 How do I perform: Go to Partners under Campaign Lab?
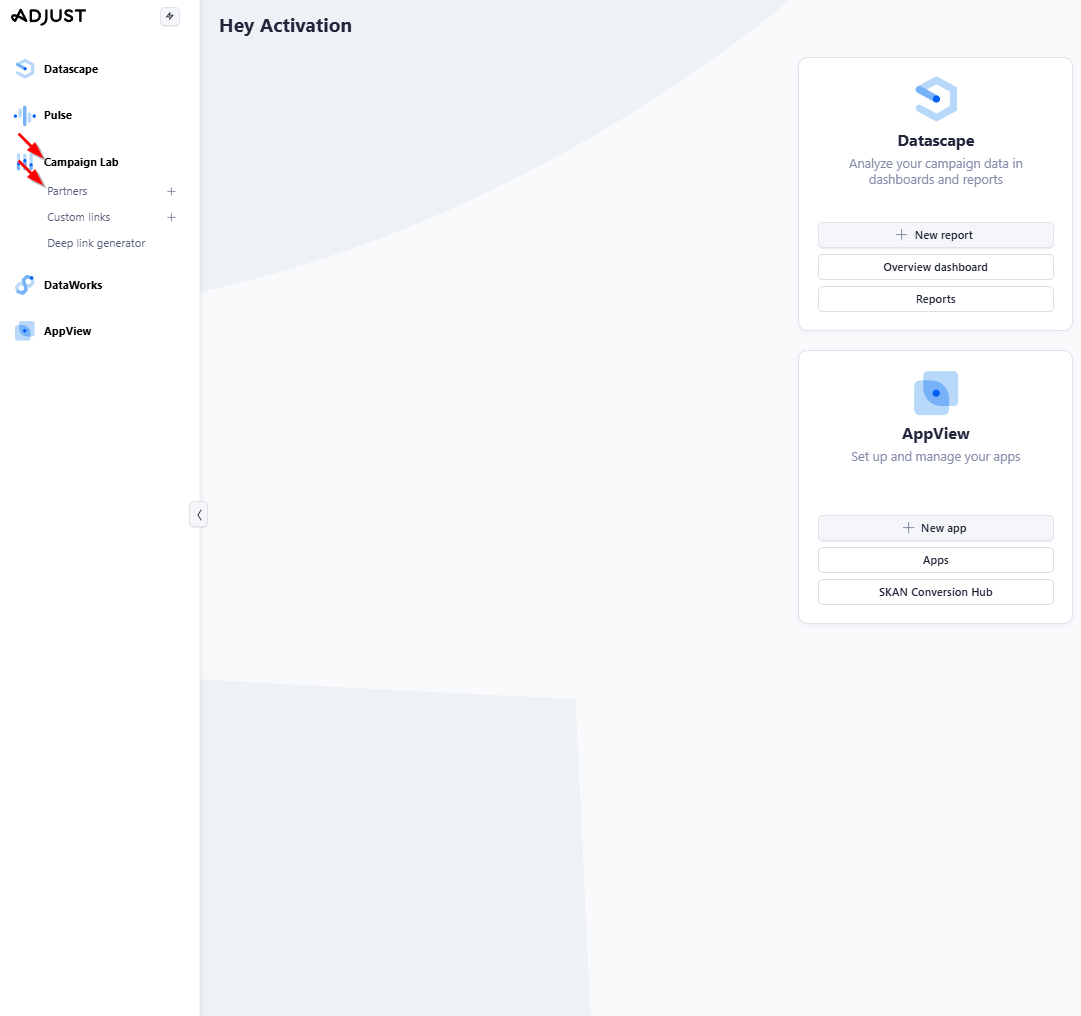(68, 191)
